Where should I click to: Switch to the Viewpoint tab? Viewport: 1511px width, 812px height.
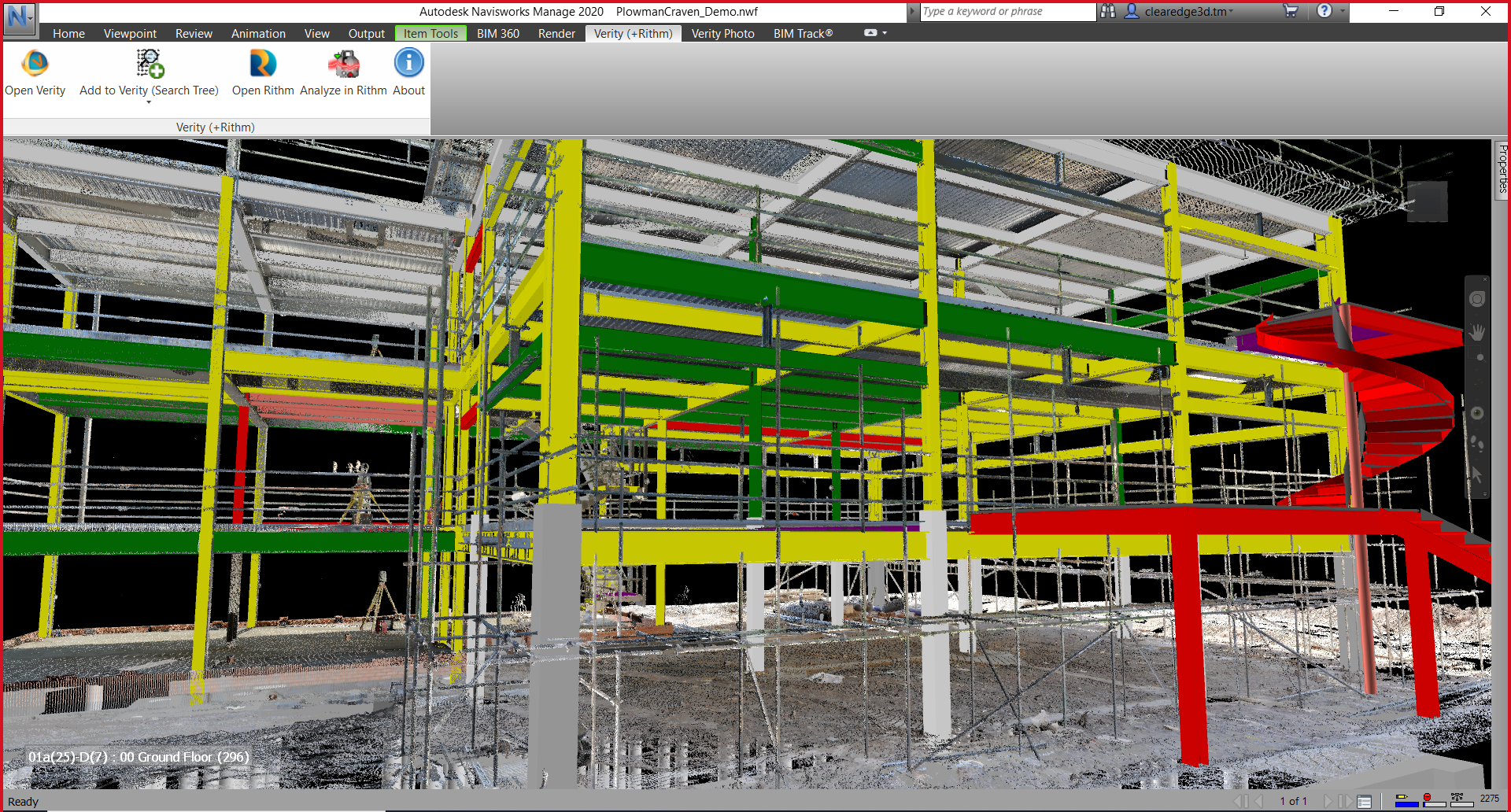click(130, 33)
